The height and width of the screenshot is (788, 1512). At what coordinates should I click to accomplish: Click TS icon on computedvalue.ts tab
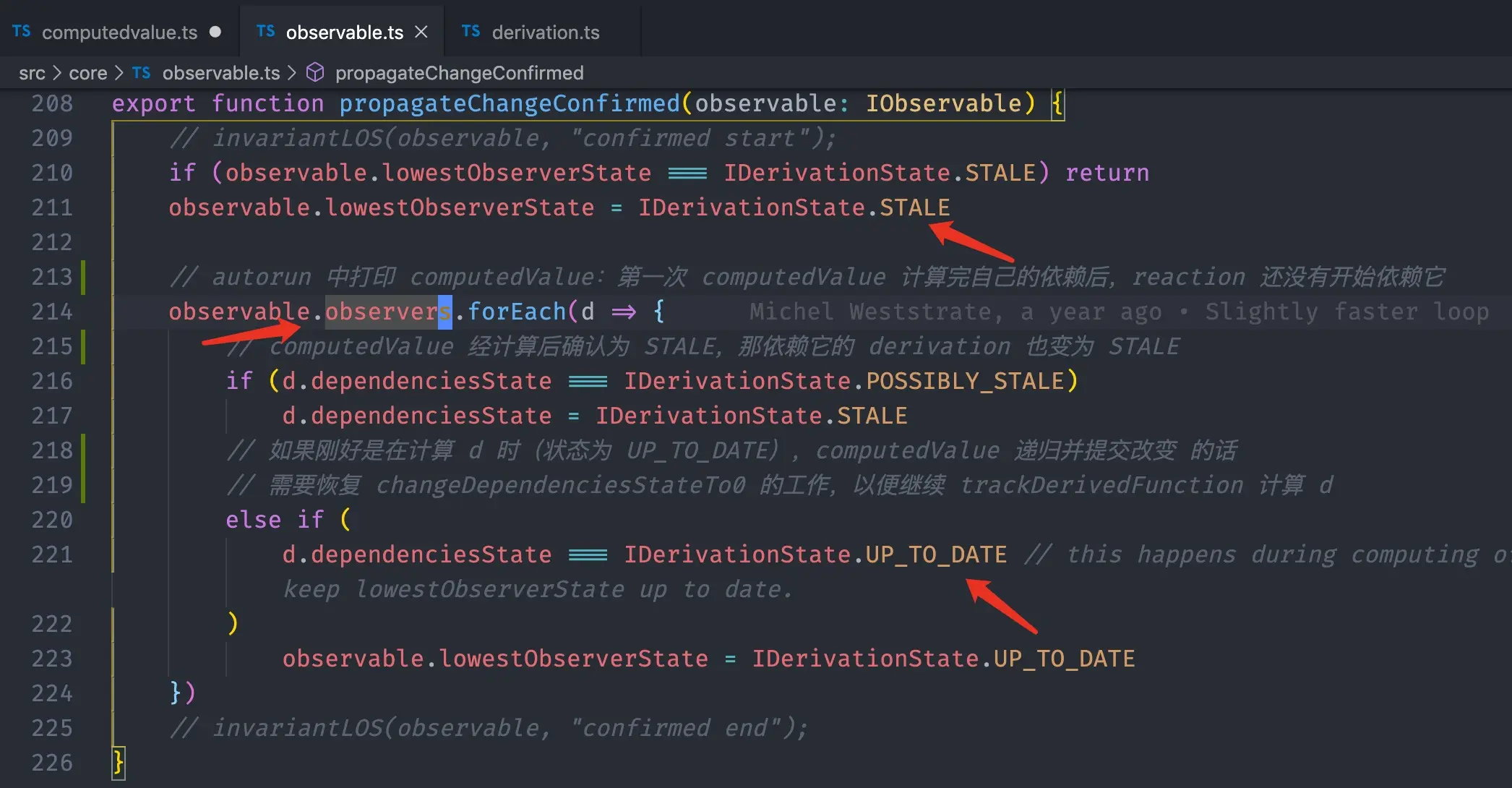tap(22, 31)
